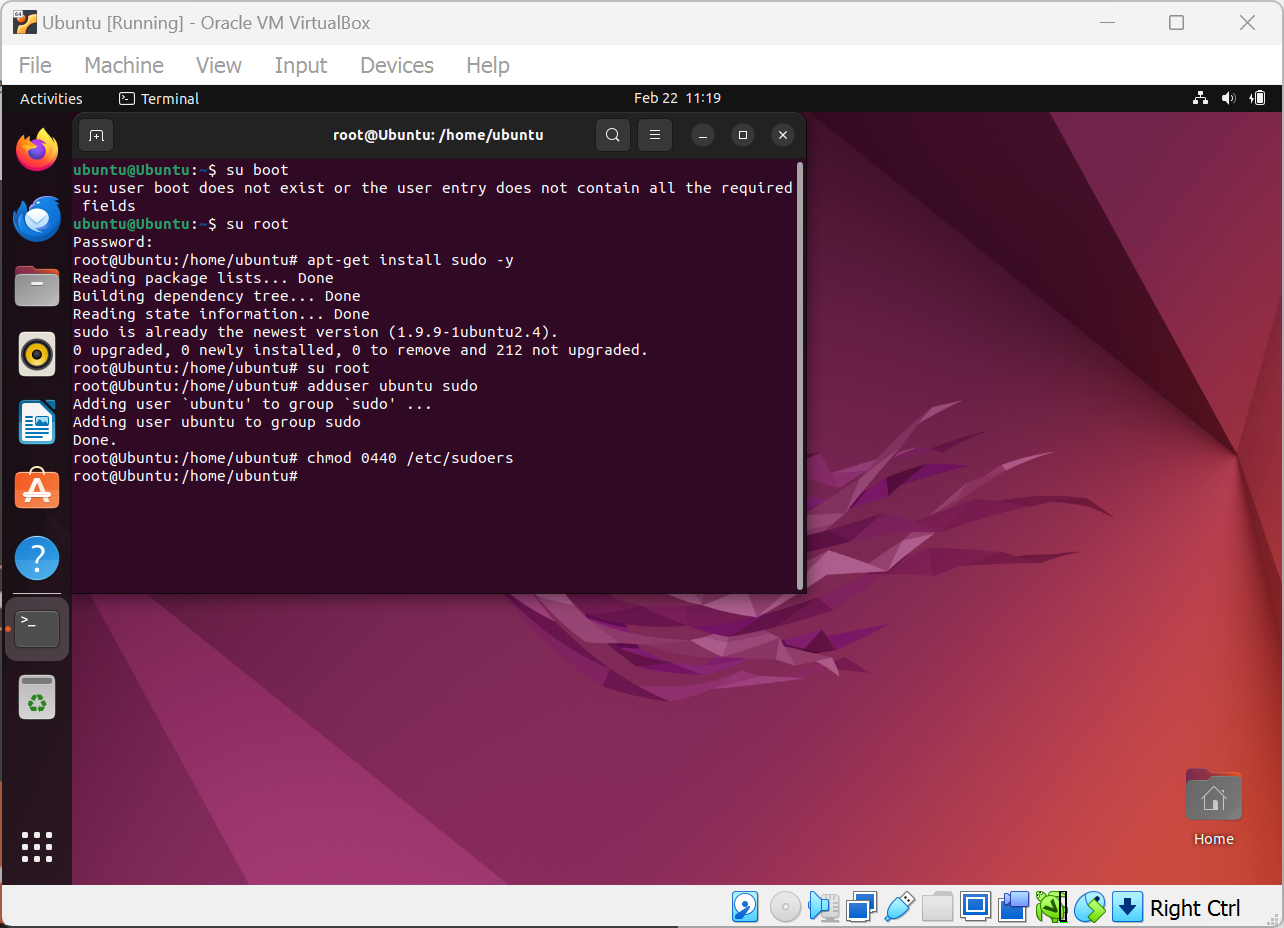The height and width of the screenshot is (928, 1284).
Task: Click the Terminal icon in the dock
Action: pos(37,629)
